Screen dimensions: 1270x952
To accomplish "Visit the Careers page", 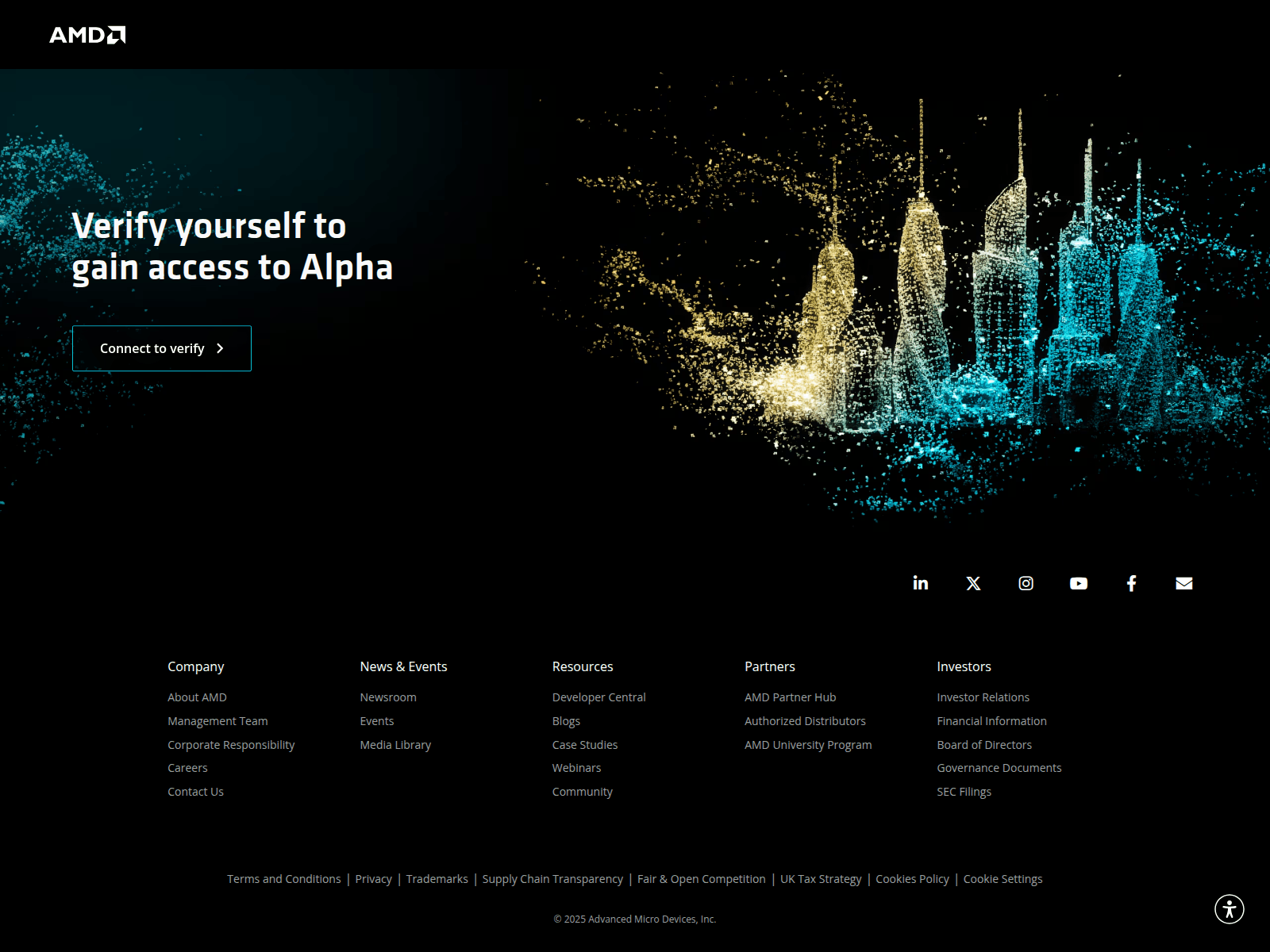I will click(x=187, y=768).
